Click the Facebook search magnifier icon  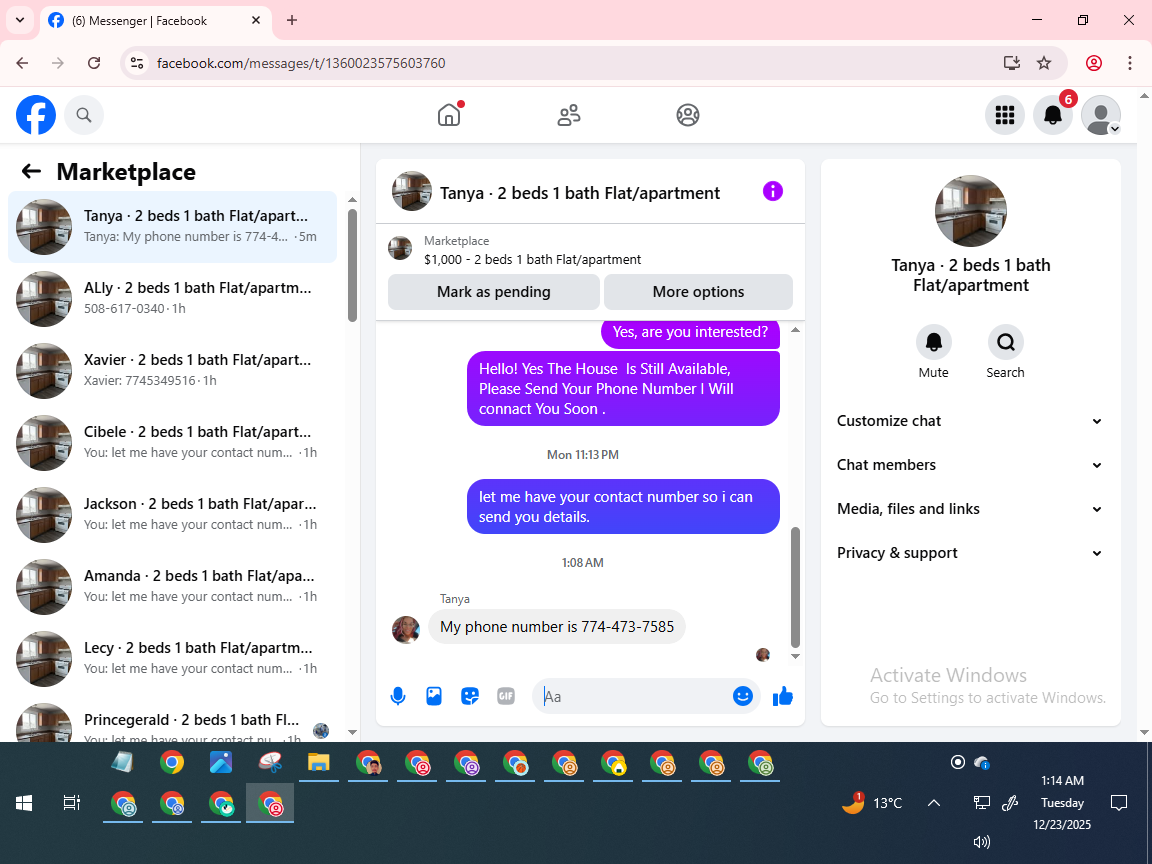tap(84, 115)
